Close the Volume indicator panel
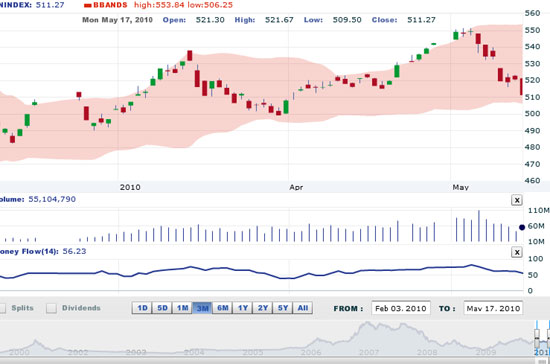 click(x=517, y=200)
